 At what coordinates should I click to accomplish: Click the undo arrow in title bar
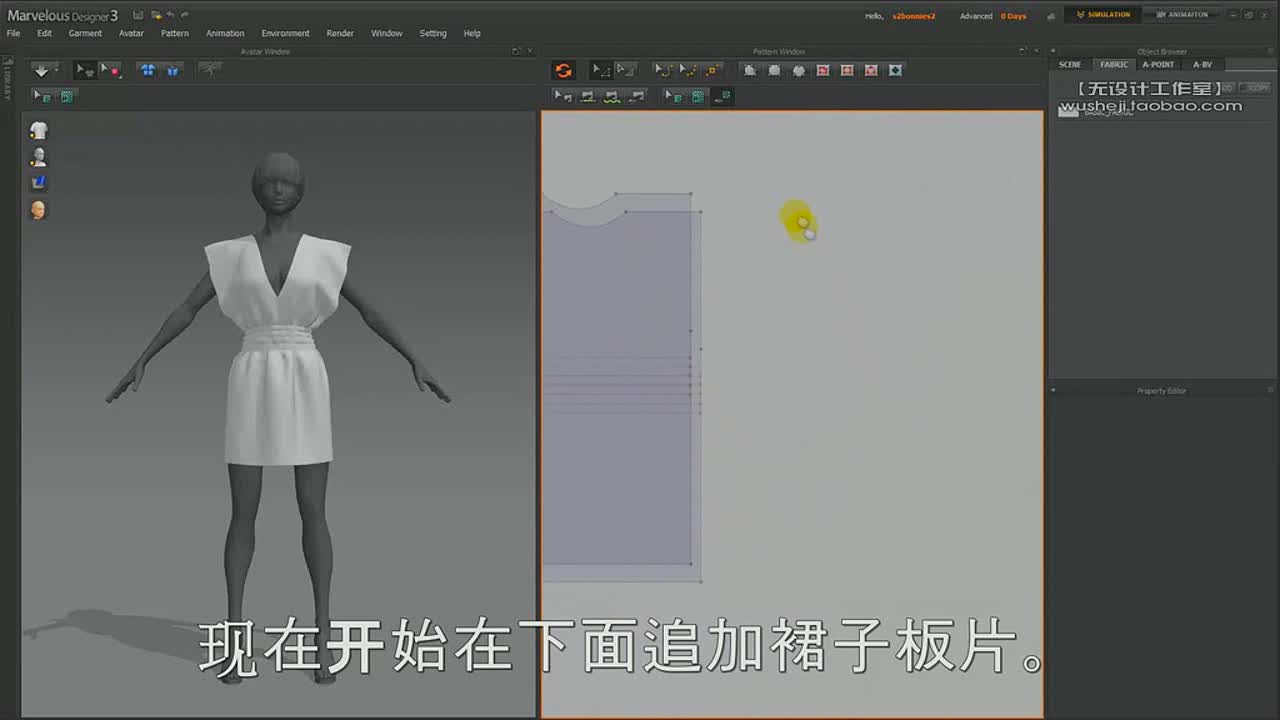(x=171, y=15)
